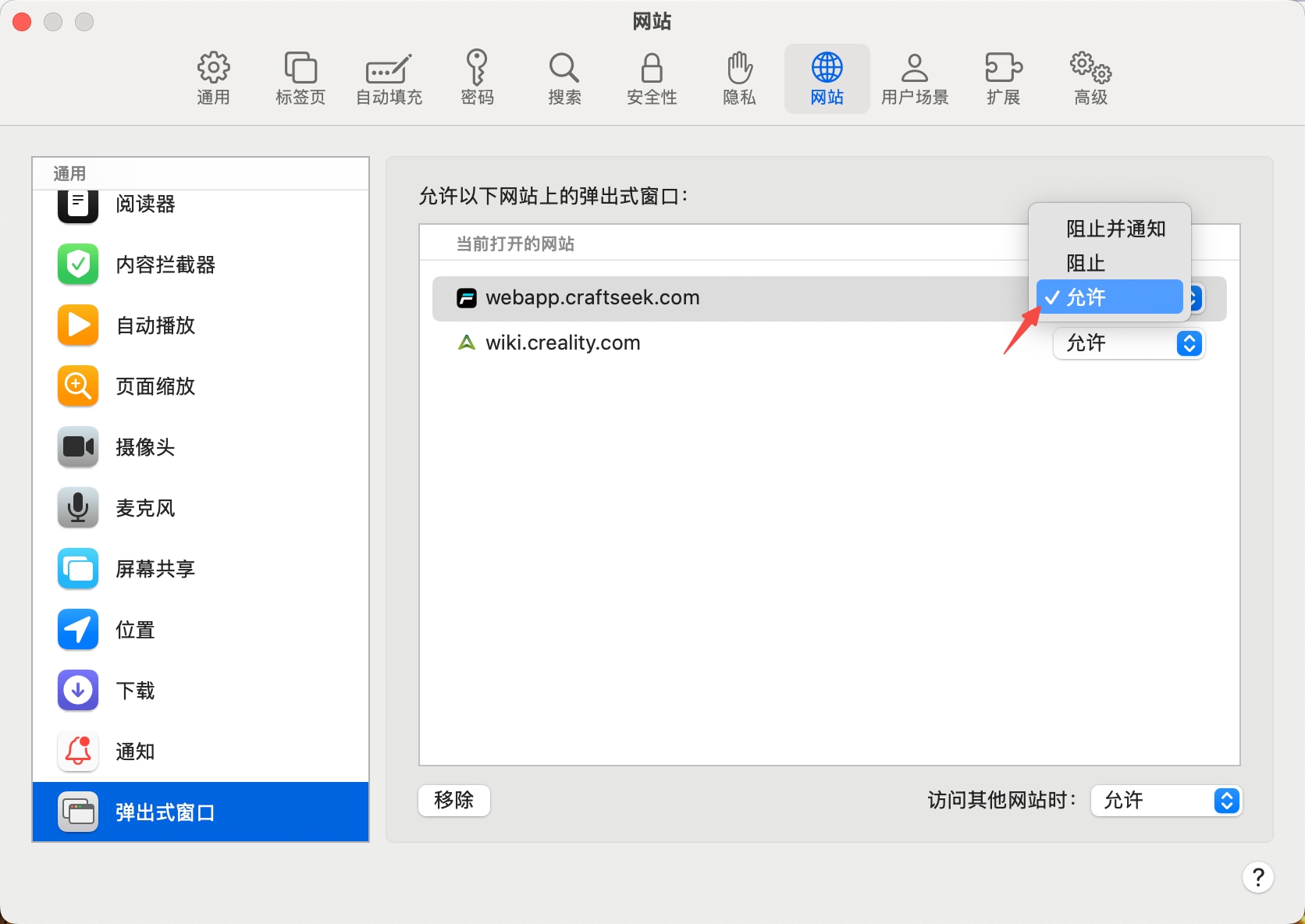
Task: Select 屏幕共享 from the sidebar list
Action: [x=155, y=569]
